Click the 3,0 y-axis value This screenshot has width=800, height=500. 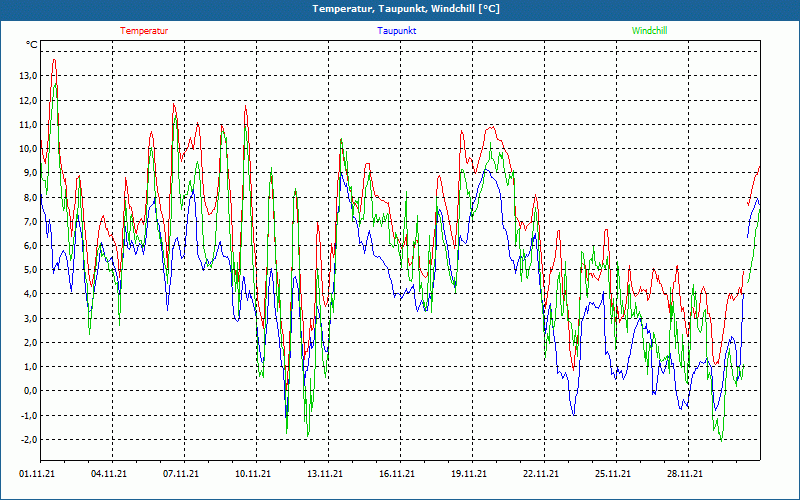pos(30,318)
